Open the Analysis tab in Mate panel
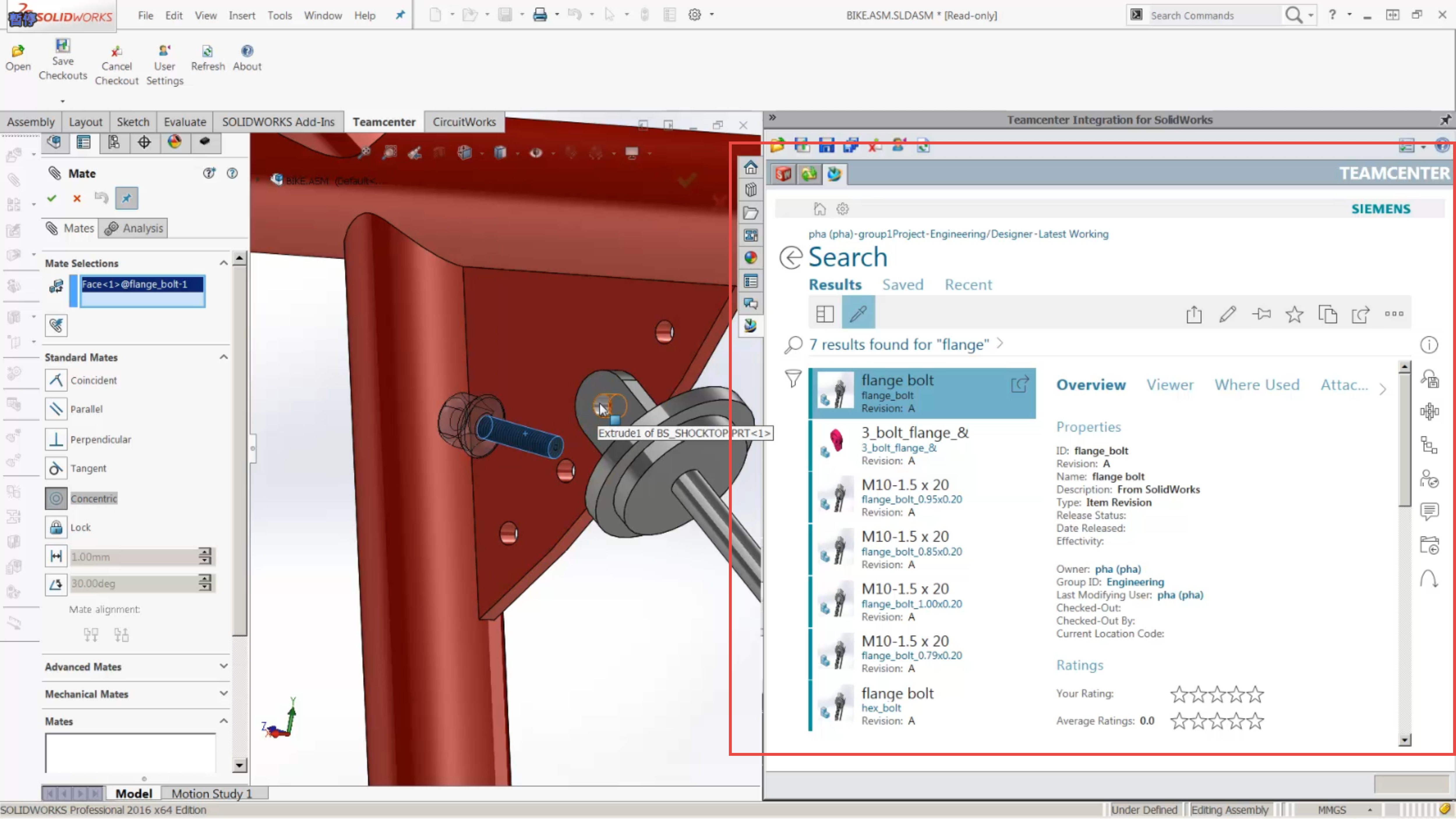Viewport: 1456px width, 819px height. pos(133,228)
